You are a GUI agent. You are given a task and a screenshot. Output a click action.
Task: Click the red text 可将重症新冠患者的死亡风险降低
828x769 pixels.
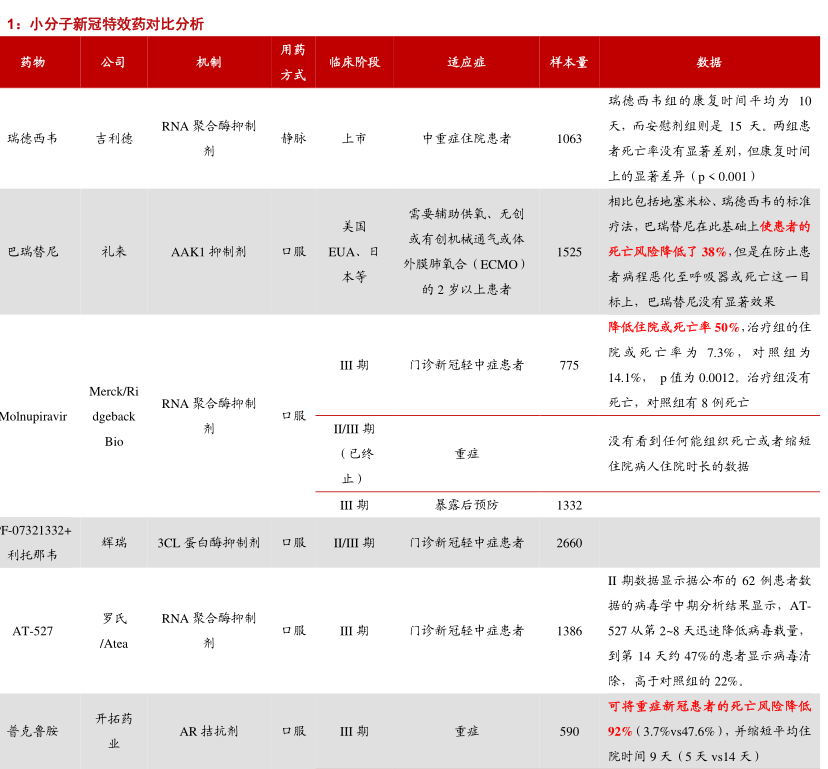[x=709, y=706]
